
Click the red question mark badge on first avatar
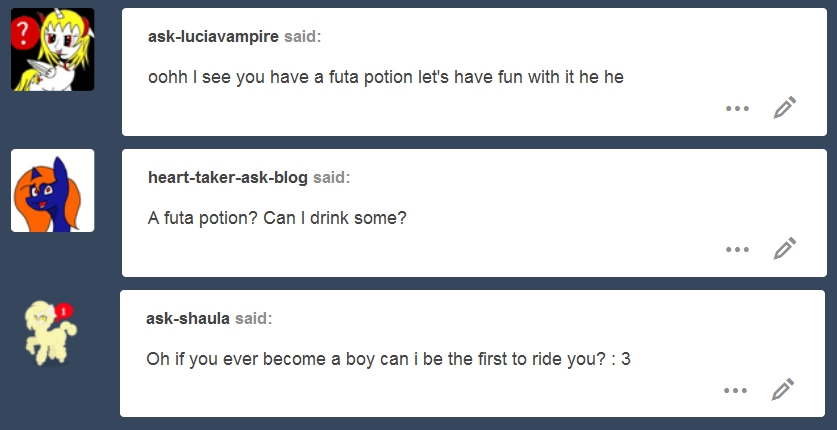pos(23,34)
